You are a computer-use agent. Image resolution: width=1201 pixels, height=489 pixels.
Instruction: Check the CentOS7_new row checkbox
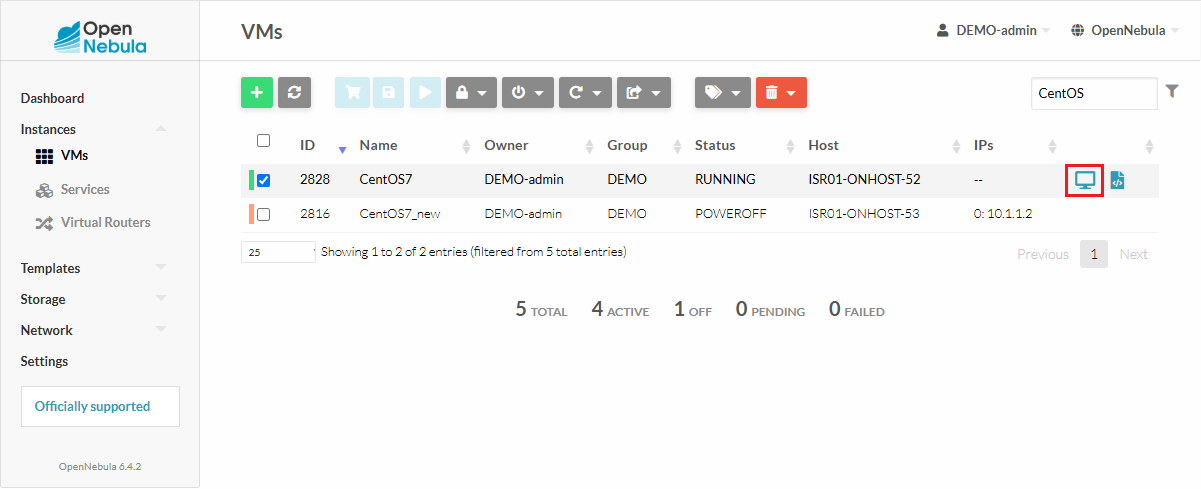click(264, 214)
